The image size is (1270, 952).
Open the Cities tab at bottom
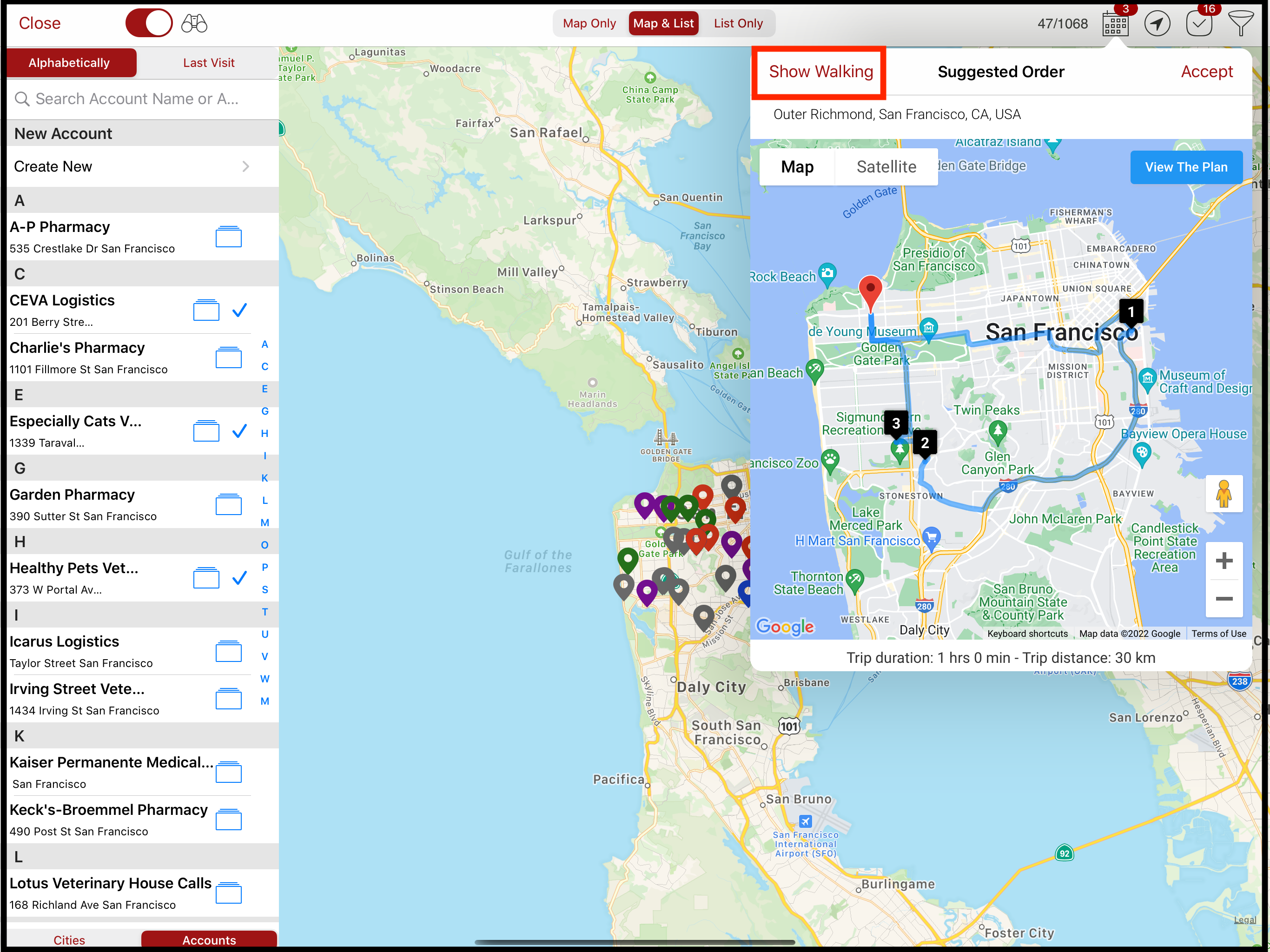(x=69, y=939)
